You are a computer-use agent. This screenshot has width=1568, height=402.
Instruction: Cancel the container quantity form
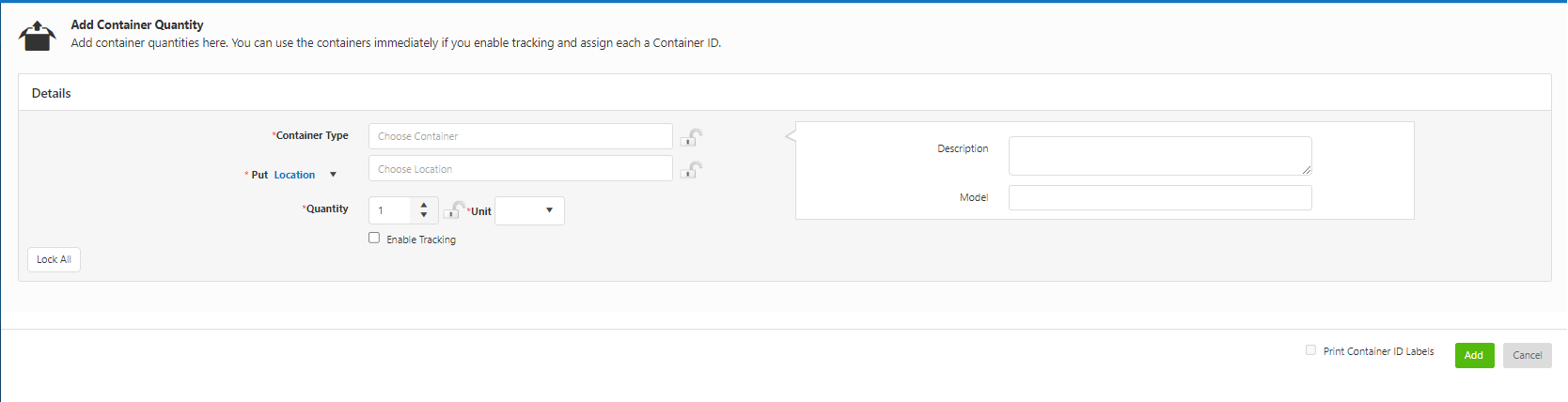(1527, 355)
